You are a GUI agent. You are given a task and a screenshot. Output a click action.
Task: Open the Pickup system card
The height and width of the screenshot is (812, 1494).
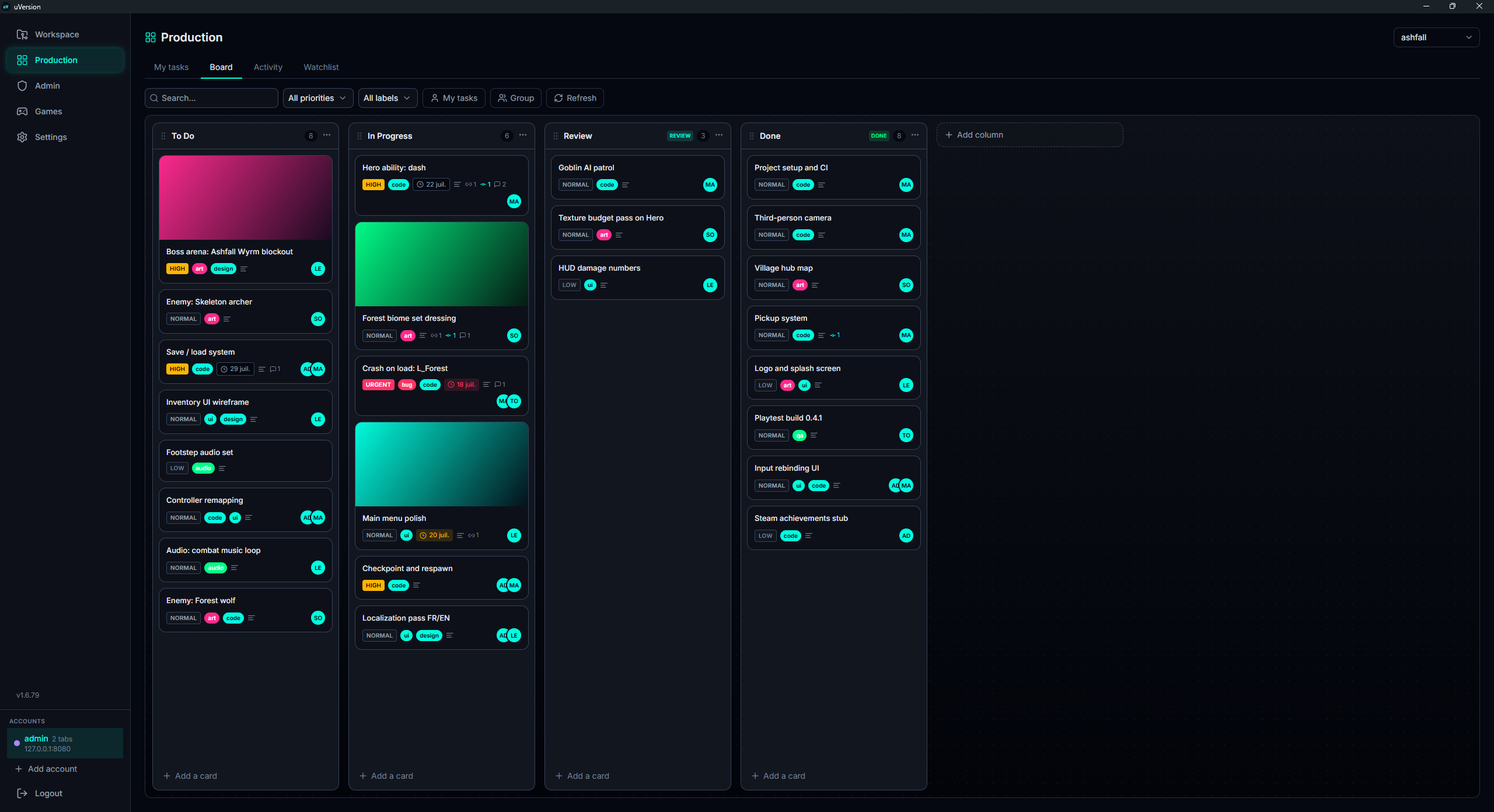click(834, 328)
